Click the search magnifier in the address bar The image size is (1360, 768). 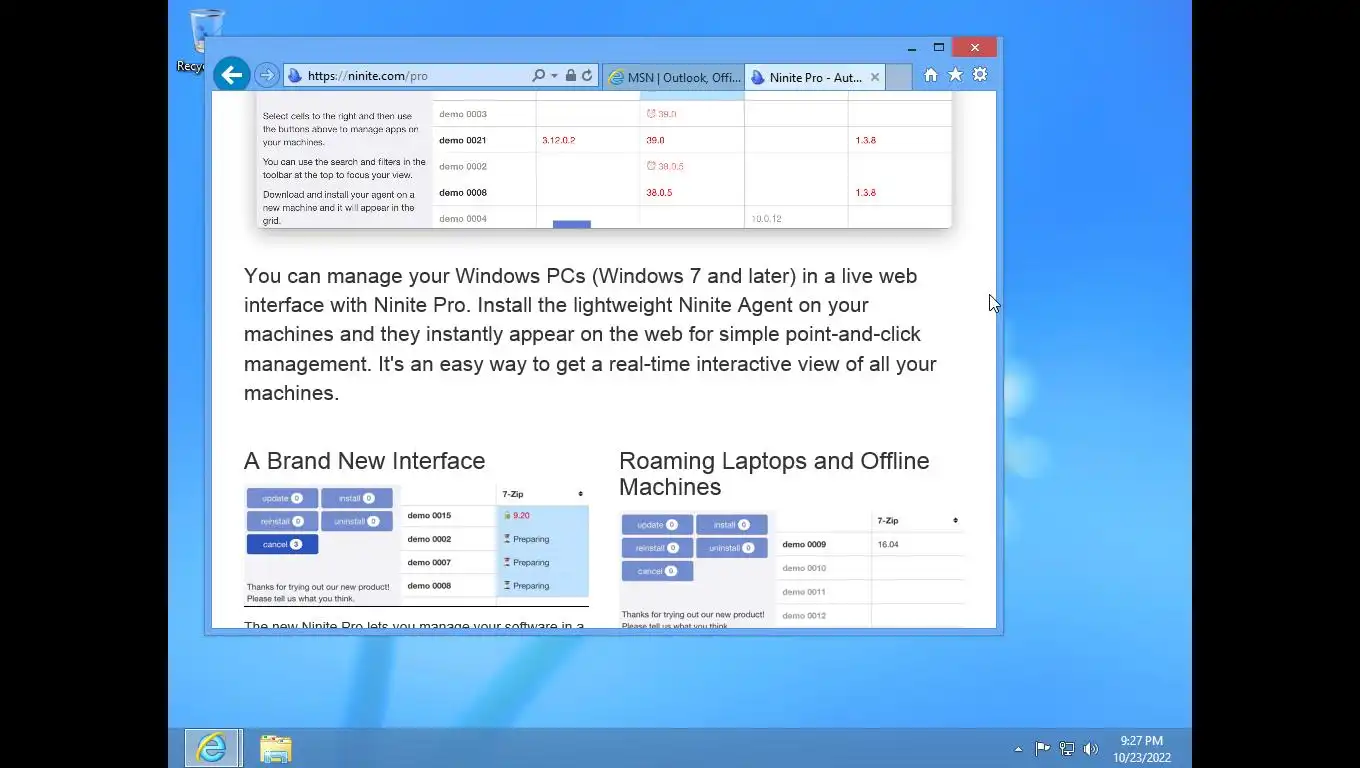539,76
